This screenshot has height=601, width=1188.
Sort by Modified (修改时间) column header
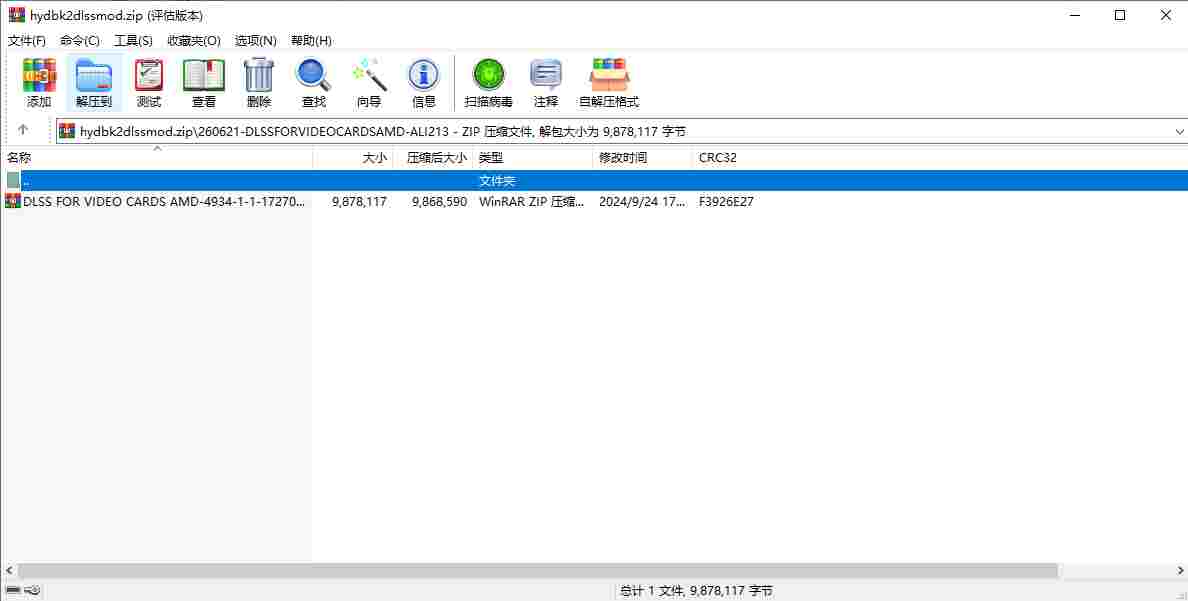642,158
